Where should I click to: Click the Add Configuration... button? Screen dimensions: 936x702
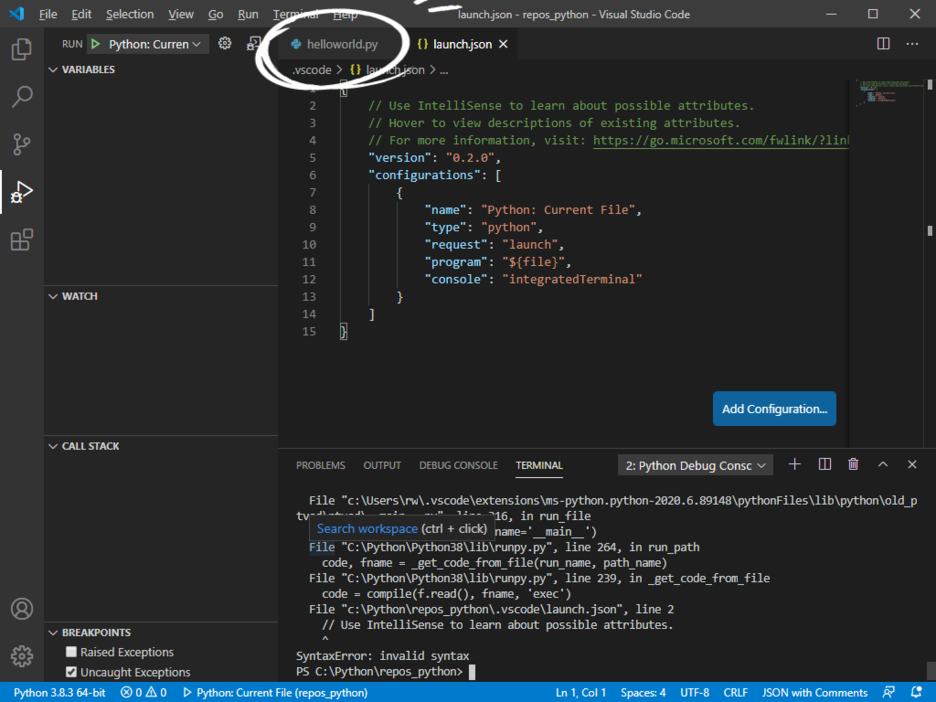pos(774,409)
